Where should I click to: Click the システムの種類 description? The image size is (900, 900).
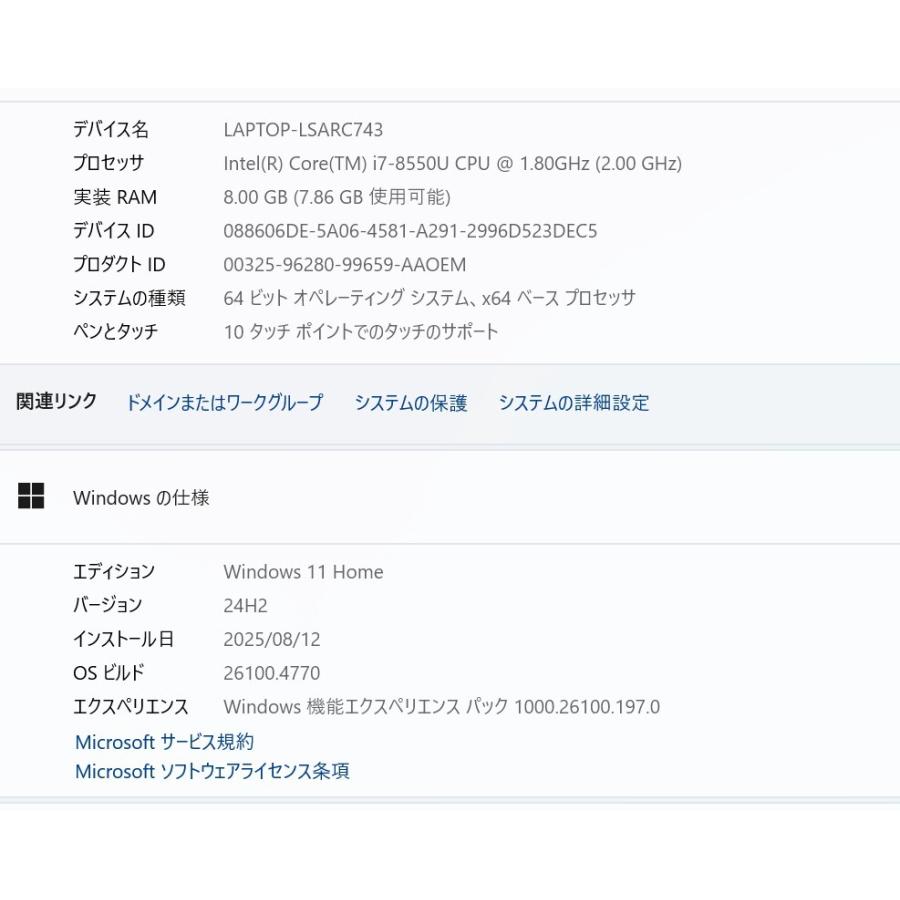(x=430, y=297)
